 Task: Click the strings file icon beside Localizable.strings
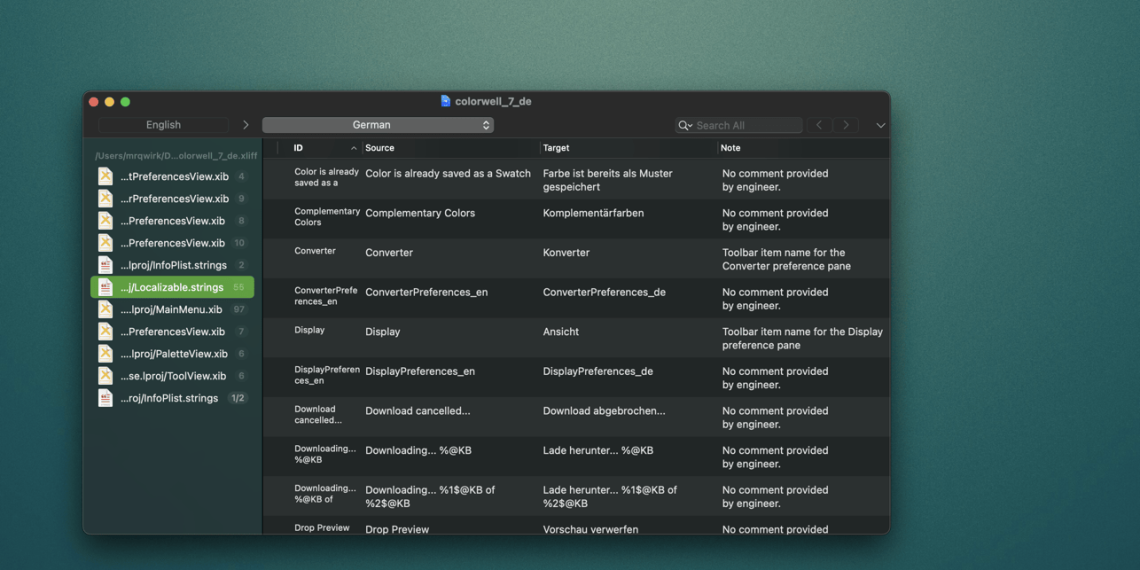coord(105,288)
